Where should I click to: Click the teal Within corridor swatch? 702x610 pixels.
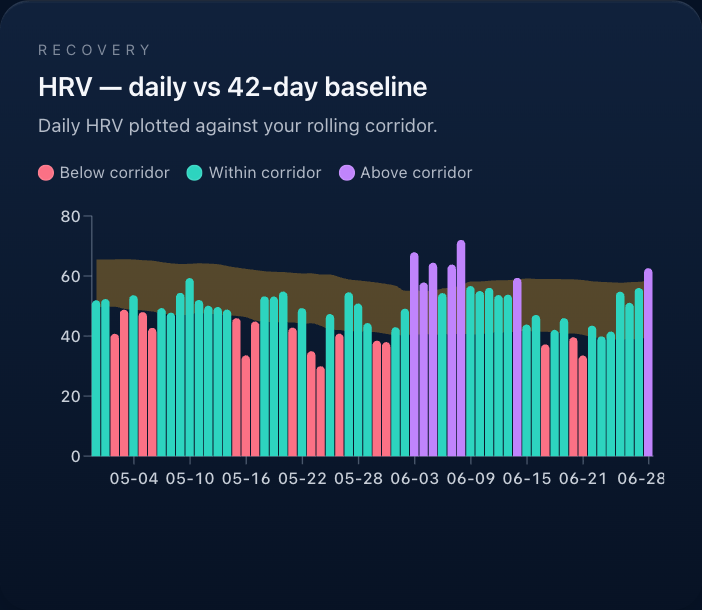[x=194, y=173]
